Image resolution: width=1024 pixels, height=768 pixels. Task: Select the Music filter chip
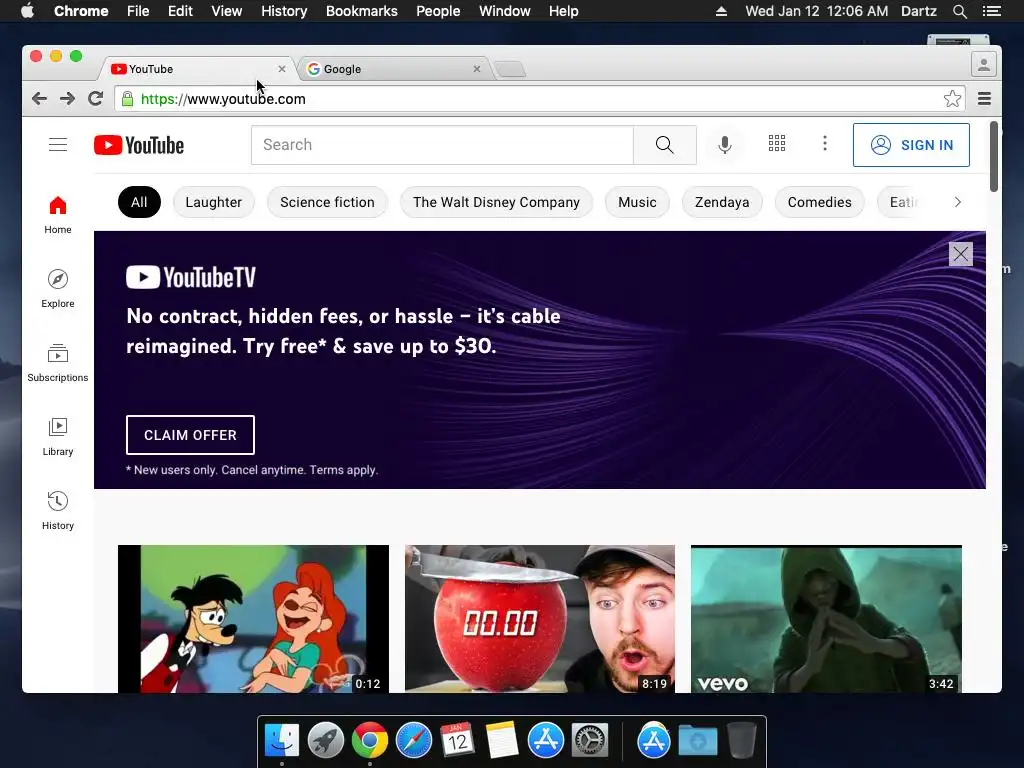click(x=637, y=202)
